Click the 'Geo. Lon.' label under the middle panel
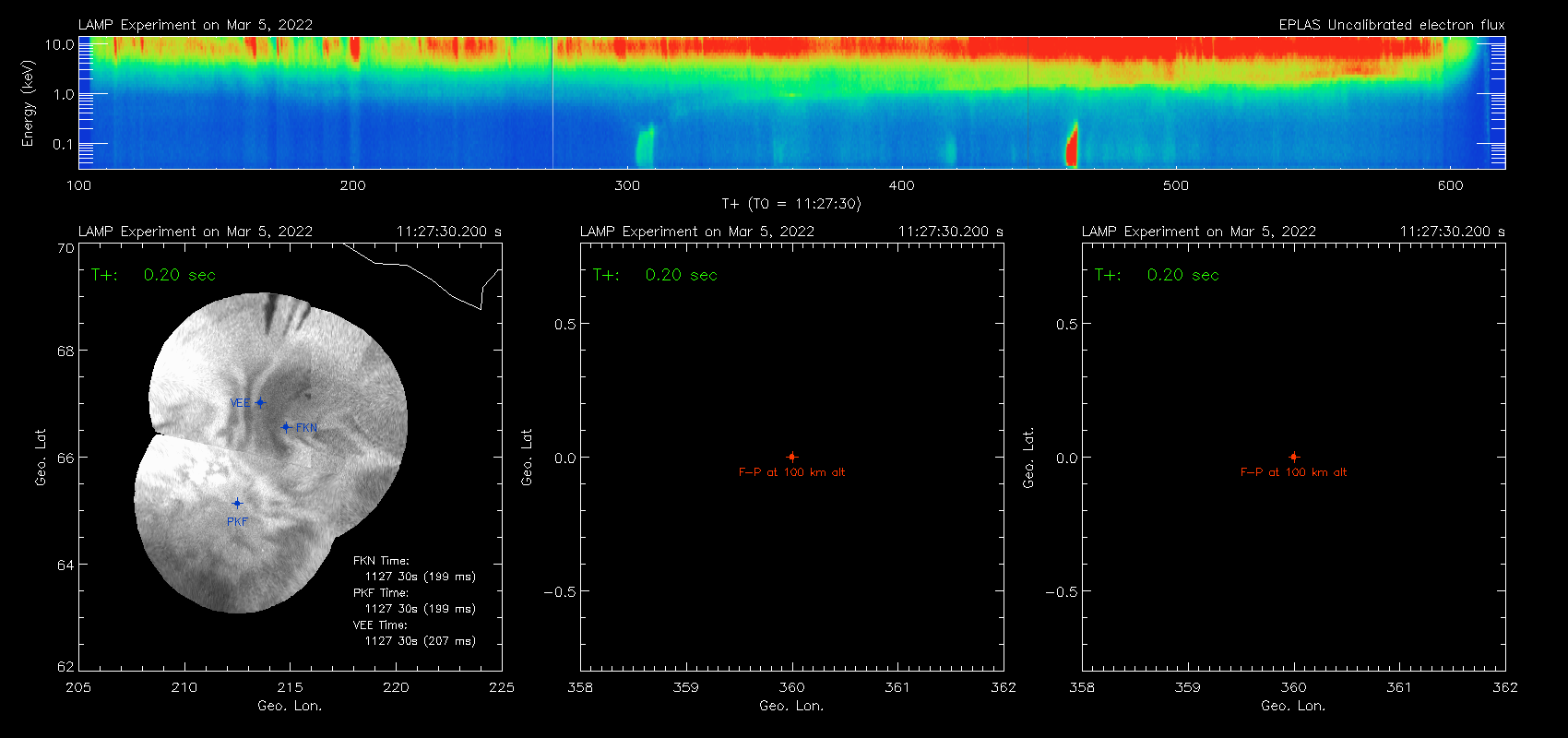1568x738 pixels. click(791, 706)
